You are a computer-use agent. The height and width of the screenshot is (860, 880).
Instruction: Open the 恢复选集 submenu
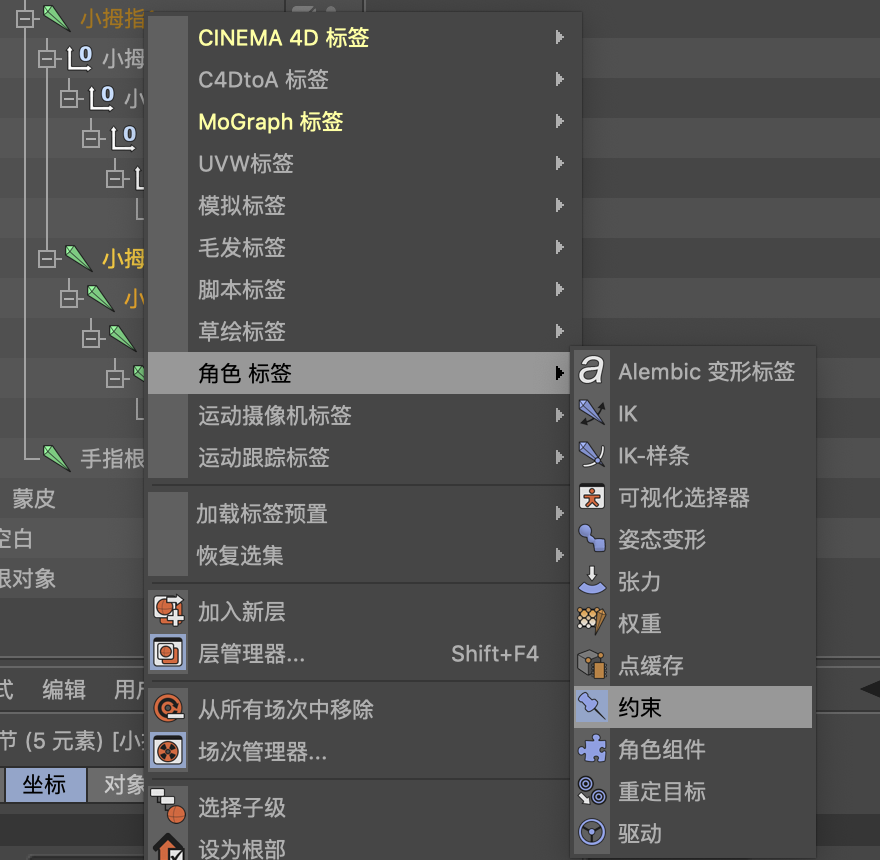358,555
